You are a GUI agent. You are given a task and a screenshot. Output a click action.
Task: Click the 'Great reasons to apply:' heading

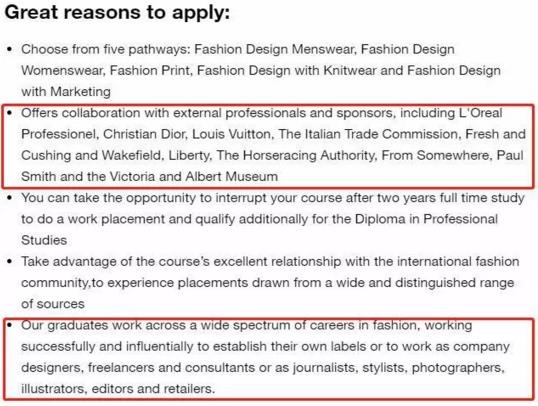point(117,13)
